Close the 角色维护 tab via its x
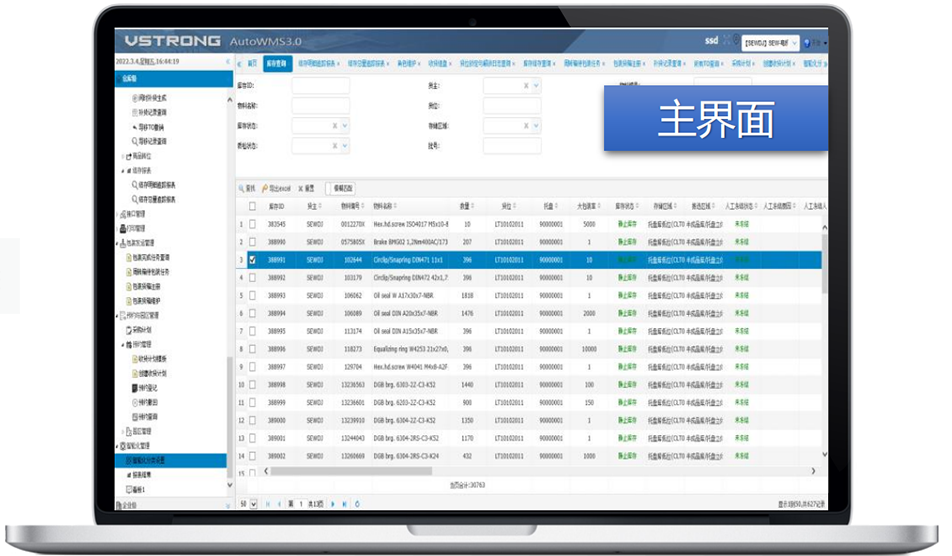 coord(420,64)
